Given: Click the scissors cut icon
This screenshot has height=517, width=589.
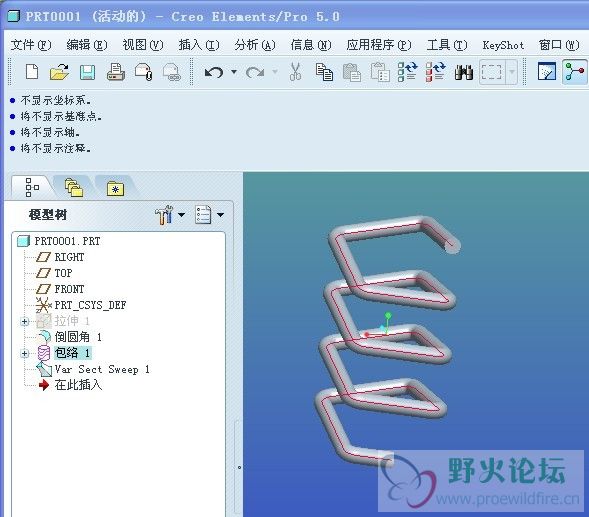Looking at the screenshot, I should click(x=295, y=71).
